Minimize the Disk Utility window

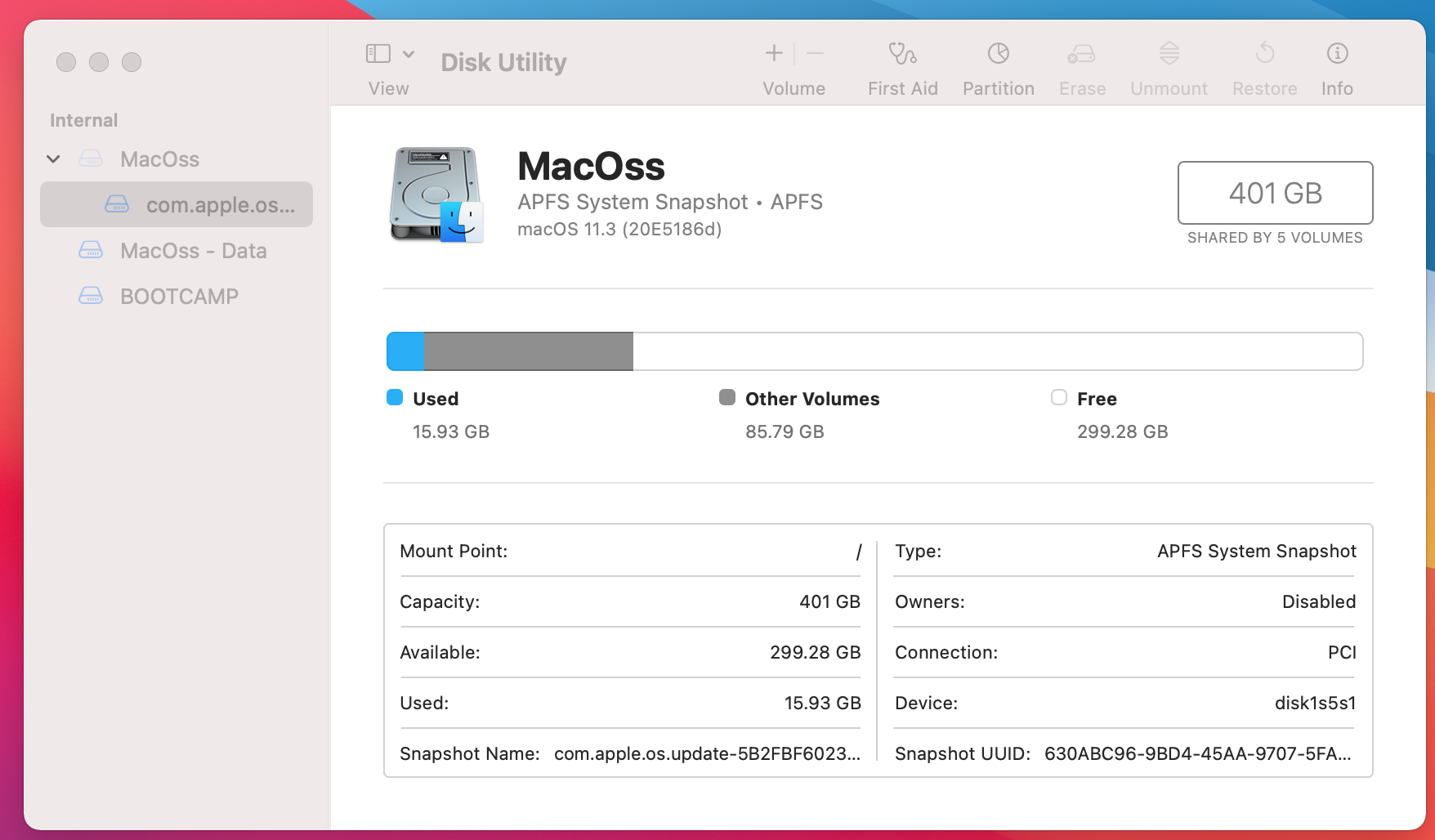(x=99, y=62)
